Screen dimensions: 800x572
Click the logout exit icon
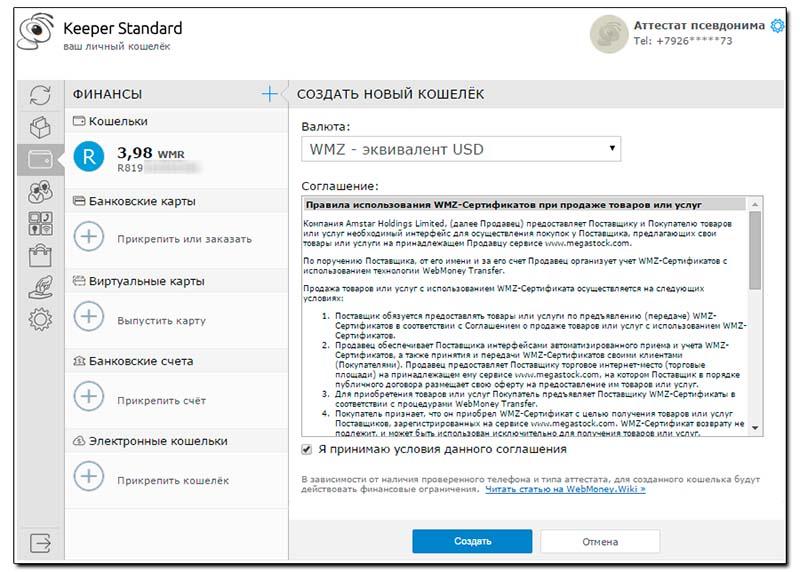(x=40, y=543)
